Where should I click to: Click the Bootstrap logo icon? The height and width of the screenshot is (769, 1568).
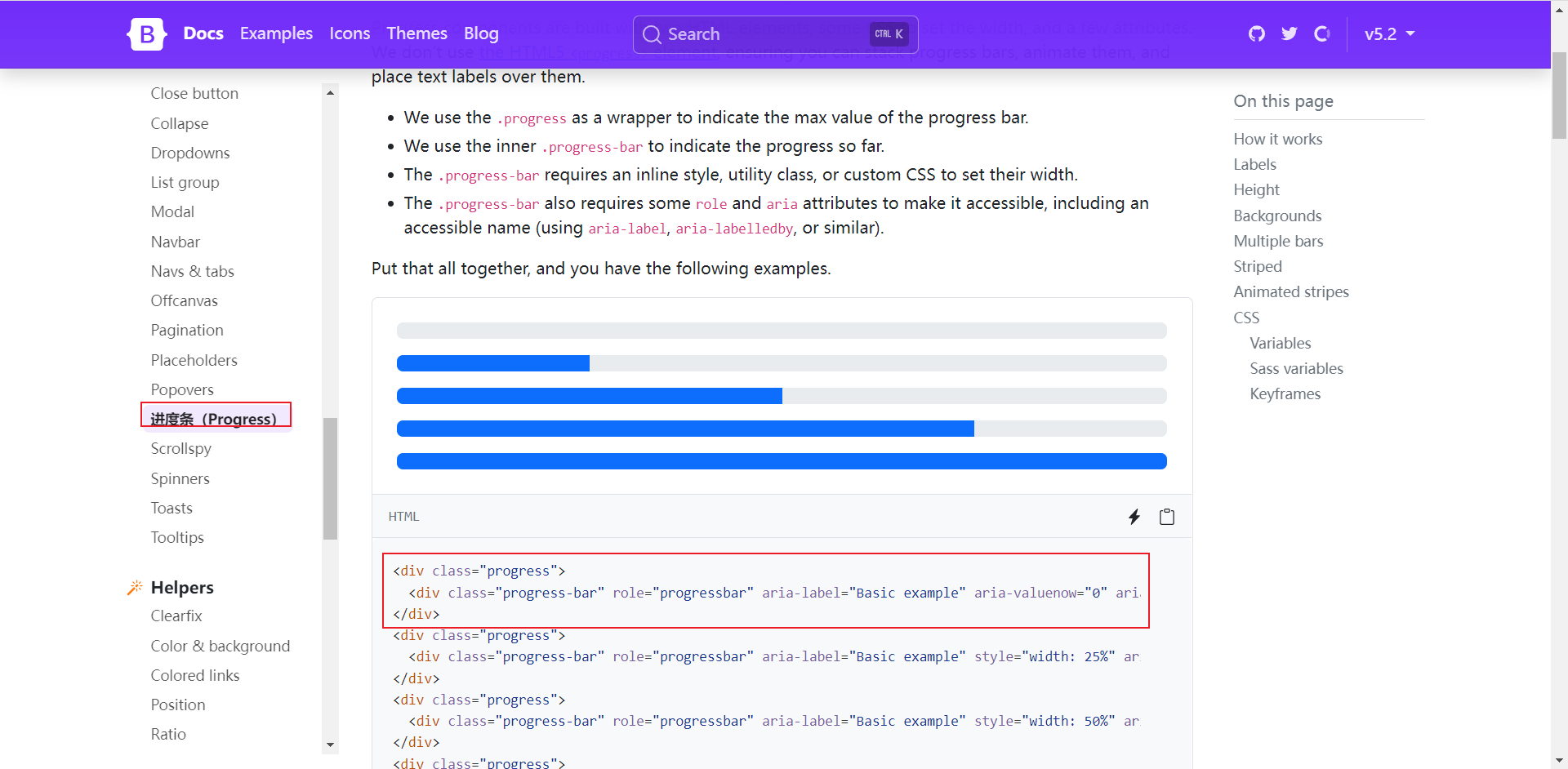pos(147,34)
